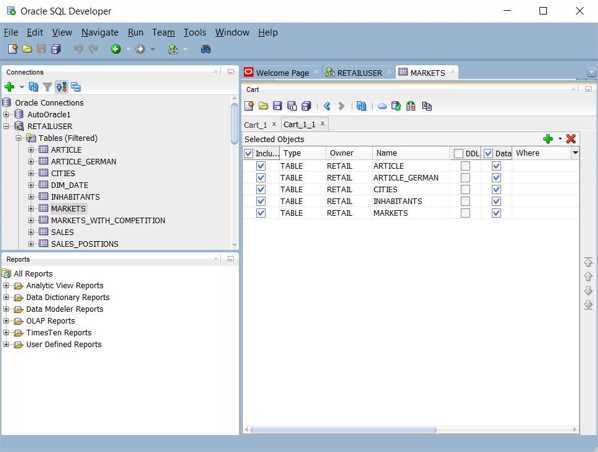Click the binoculars Find DB Object icon
This screenshot has height=452, width=598.
[x=206, y=49]
